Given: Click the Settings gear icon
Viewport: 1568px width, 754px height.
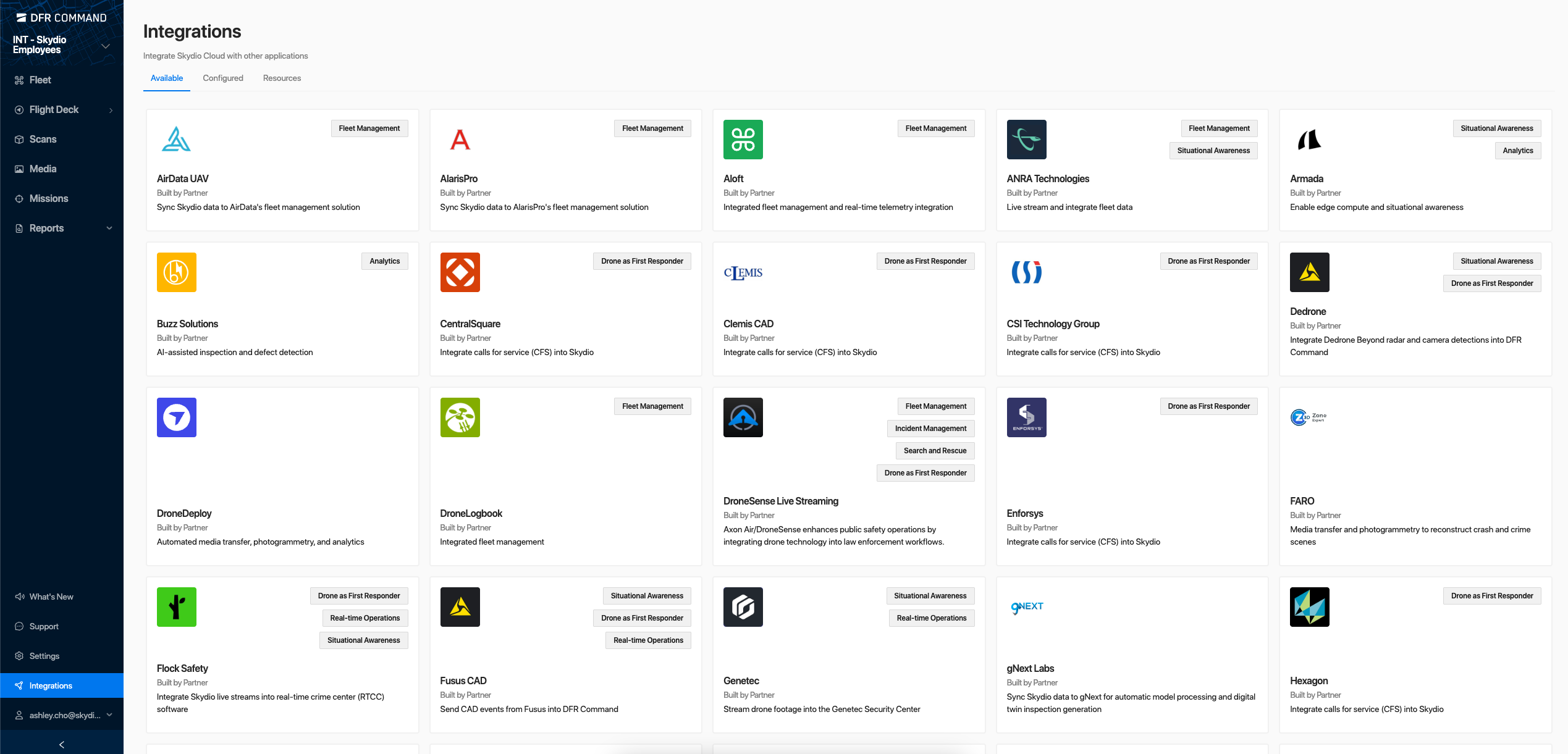Looking at the screenshot, I should [x=19, y=656].
